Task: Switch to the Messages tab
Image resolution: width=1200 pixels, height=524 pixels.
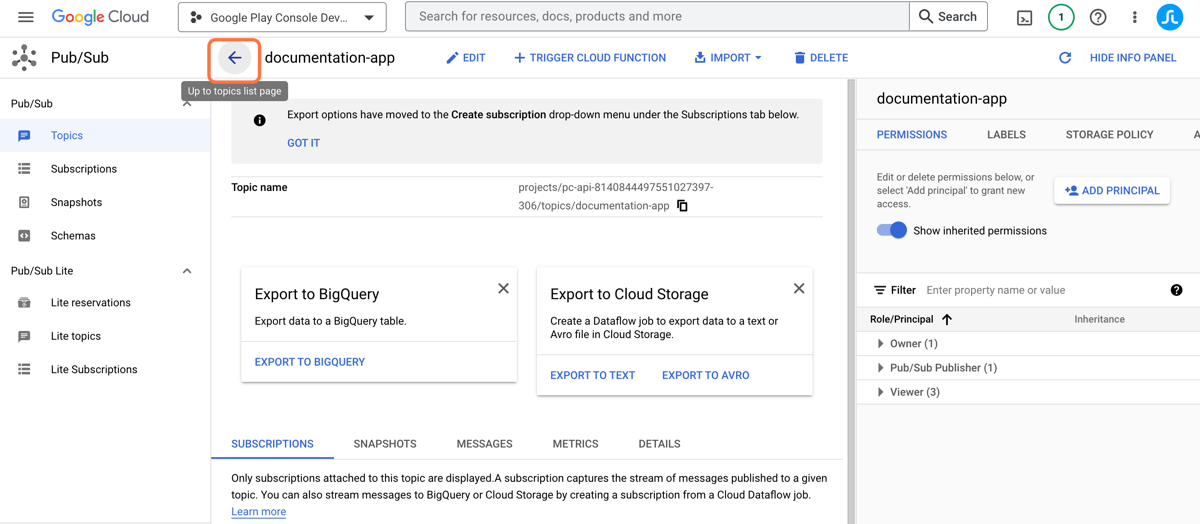Action: [485, 444]
